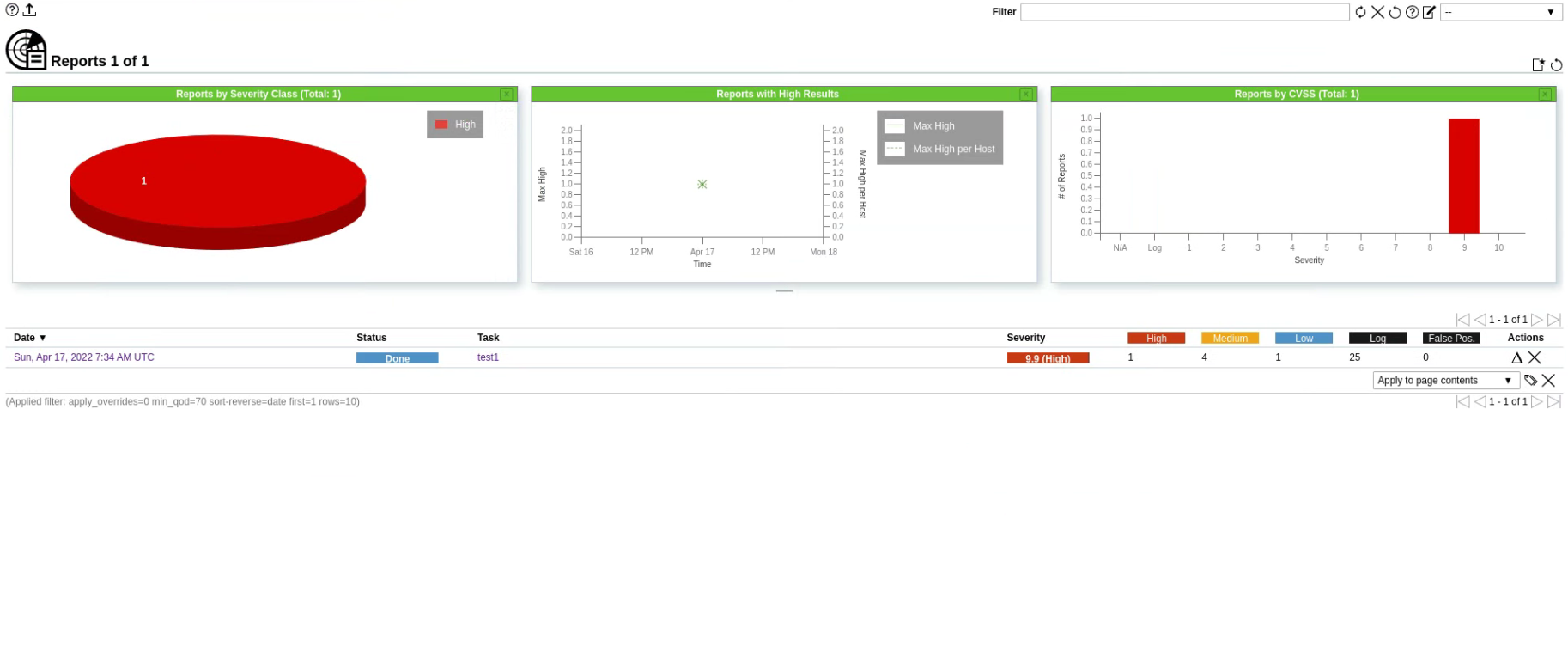
Task: Open Apply to page contents dropdown
Action: (1446, 380)
